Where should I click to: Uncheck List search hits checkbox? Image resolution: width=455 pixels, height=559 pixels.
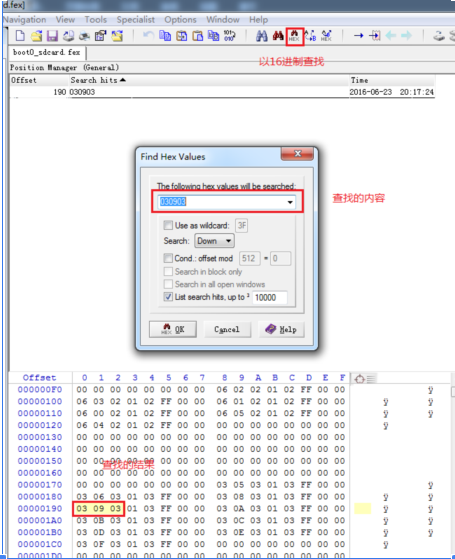pos(168,297)
